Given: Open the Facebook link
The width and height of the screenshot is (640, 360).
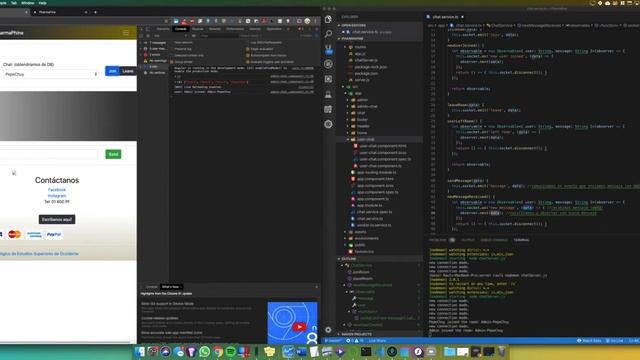Looking at the screenshot, I should tap(57, 190).
